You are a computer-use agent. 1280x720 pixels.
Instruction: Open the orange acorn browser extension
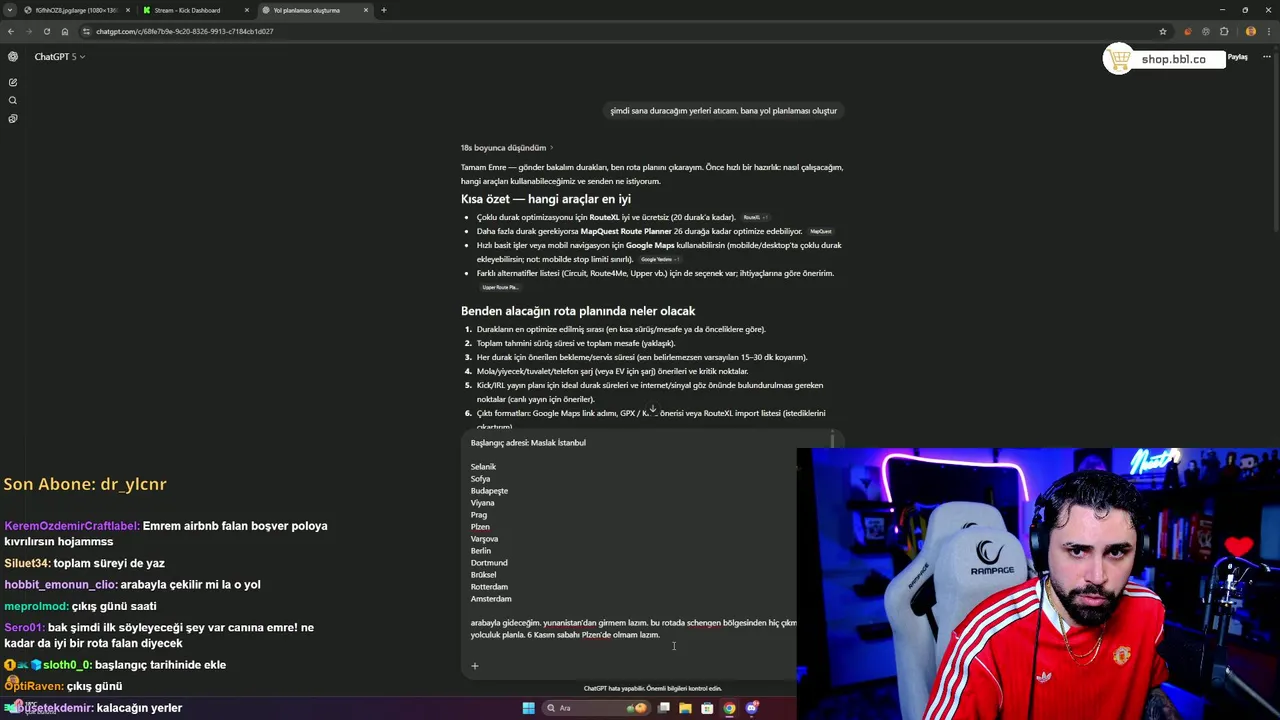pyautogui.click(x=1188, y=31)
